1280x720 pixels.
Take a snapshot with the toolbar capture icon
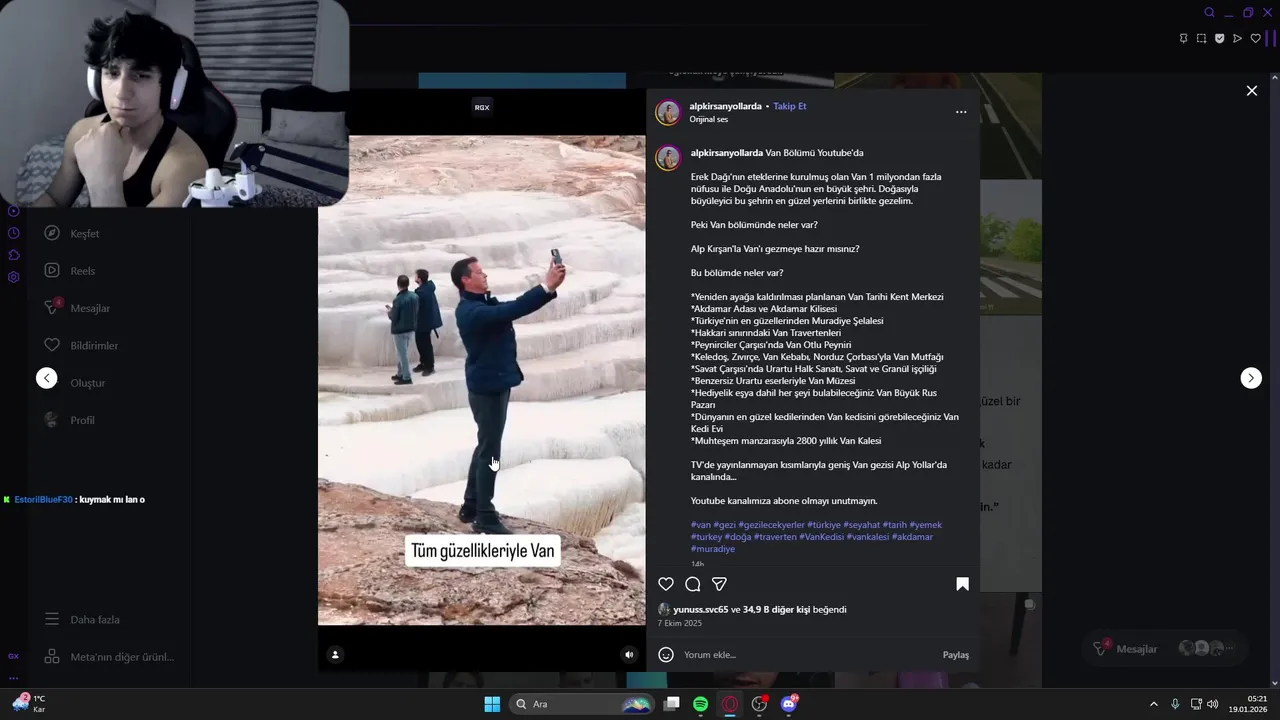[1201, 39]
